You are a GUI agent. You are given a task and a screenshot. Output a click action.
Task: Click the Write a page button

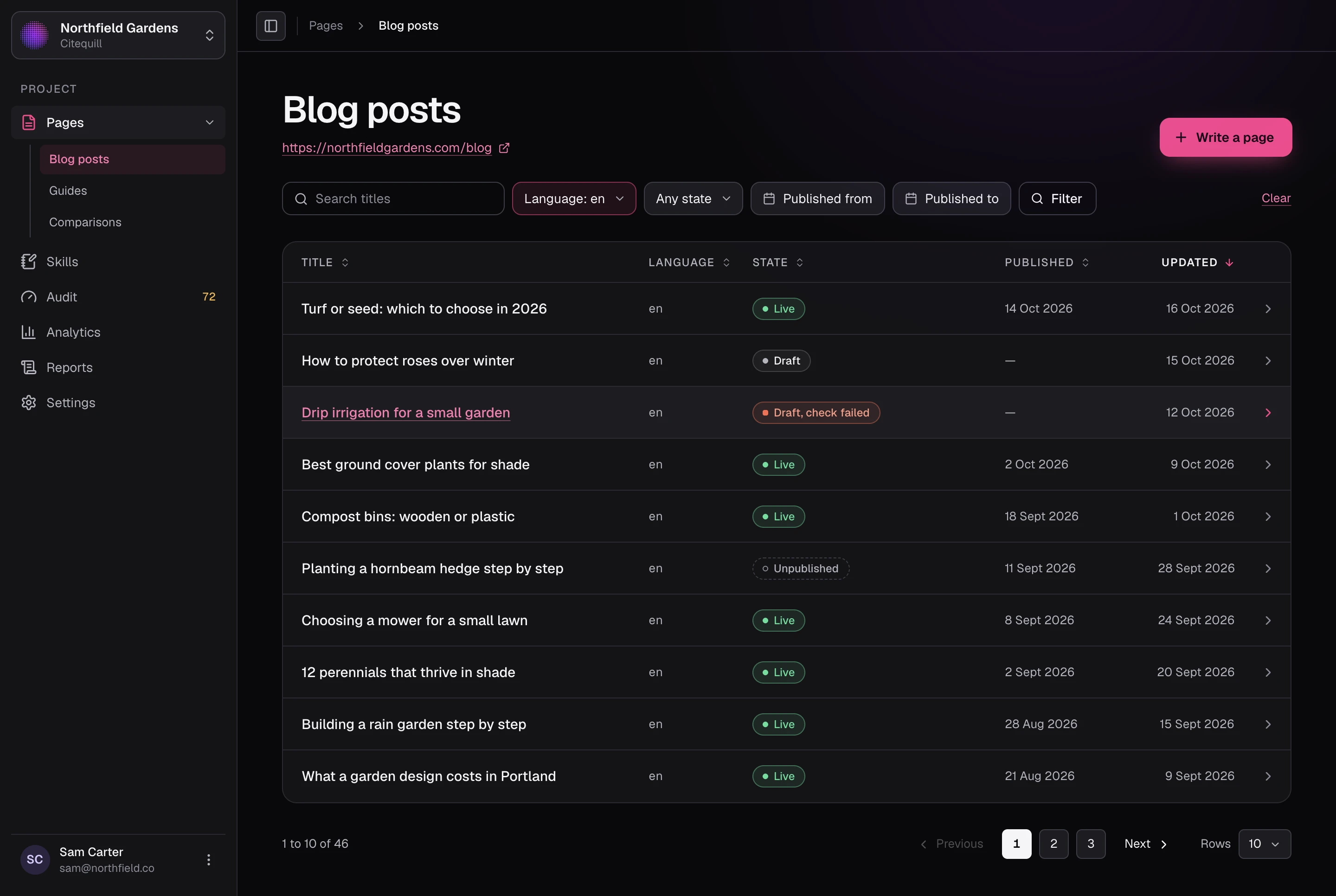click(1225, 137)
